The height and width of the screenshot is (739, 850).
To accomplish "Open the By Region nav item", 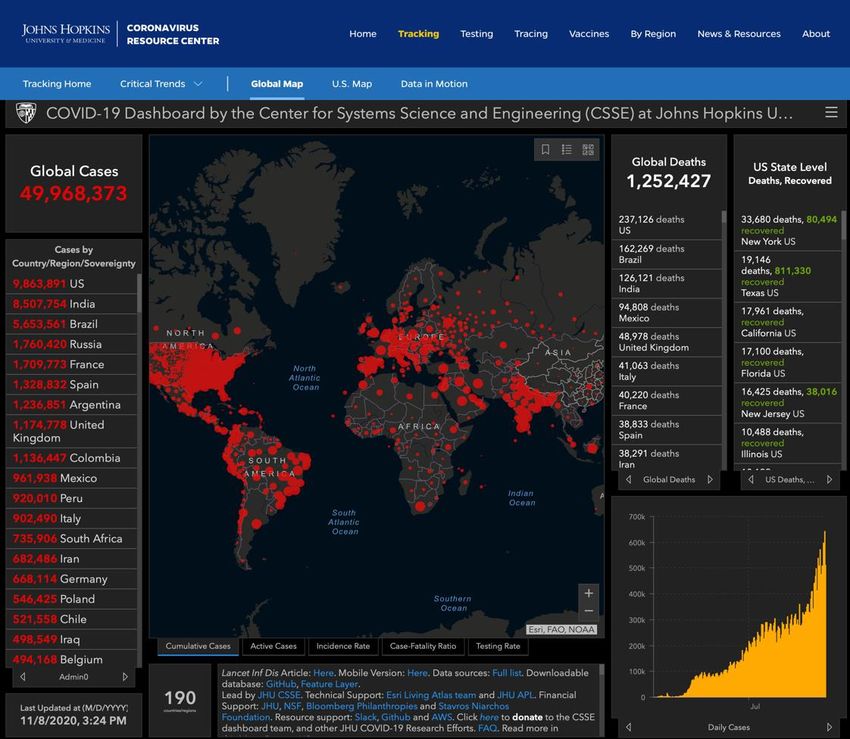I will [653, 34].
